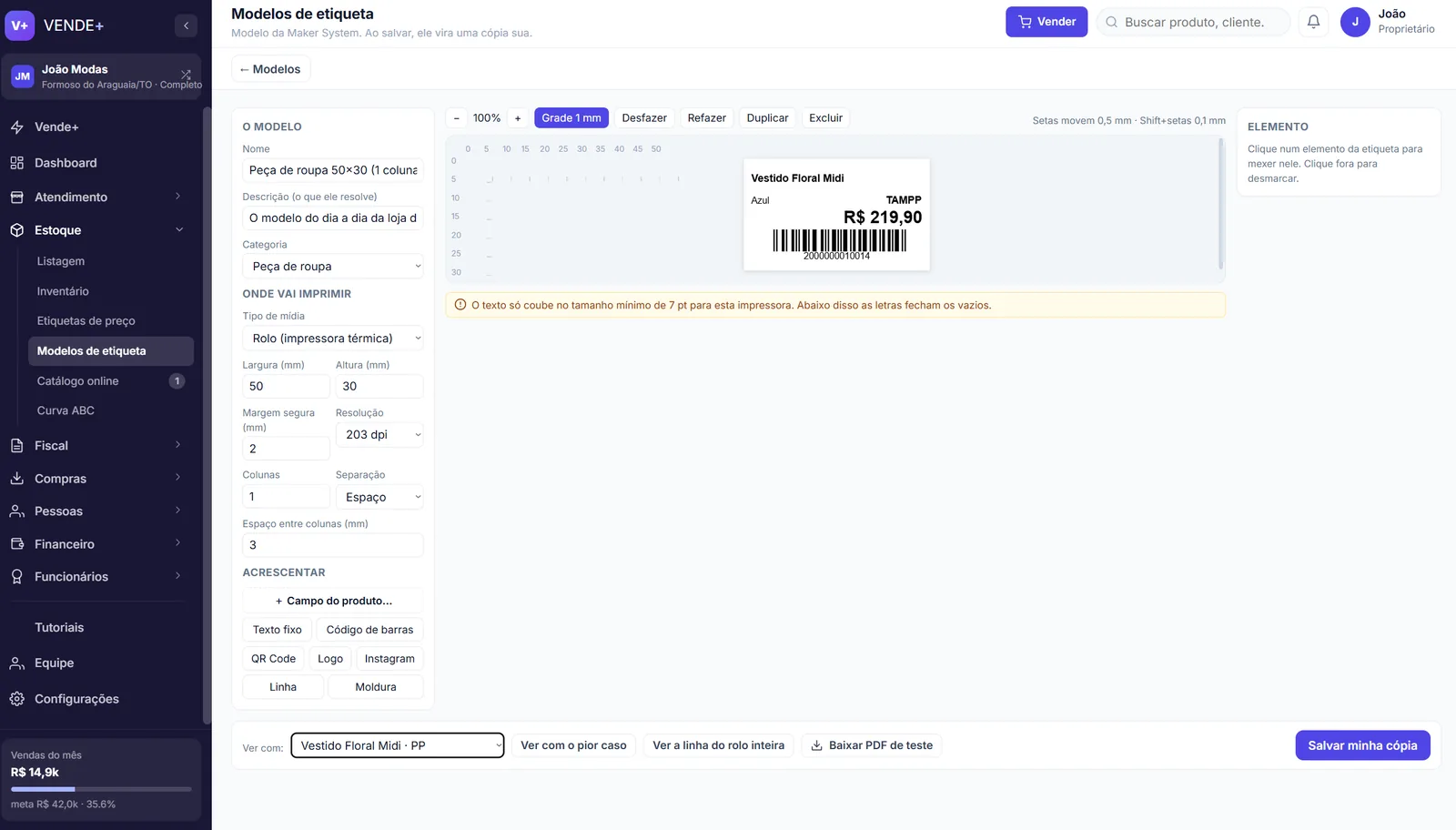This screenshot has width=1456, height=830.
Task: Click the Financeiro wallet icon
Action: [16, 544]
